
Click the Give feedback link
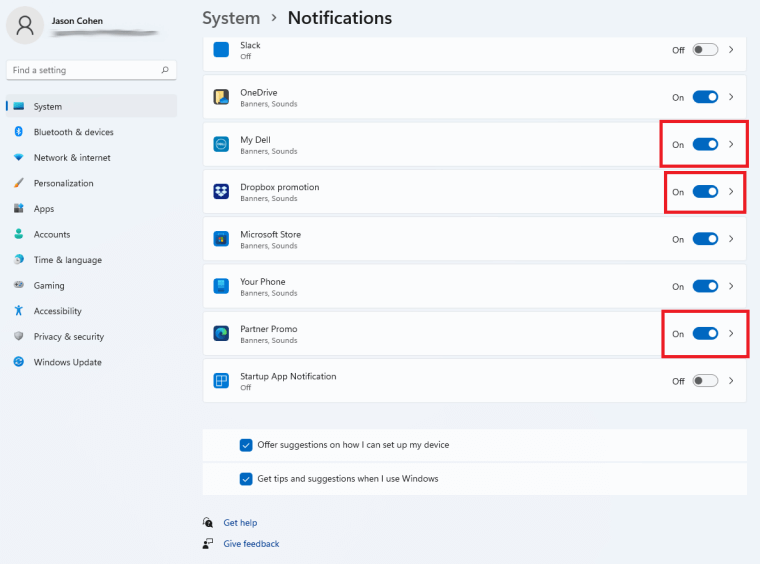251,544
